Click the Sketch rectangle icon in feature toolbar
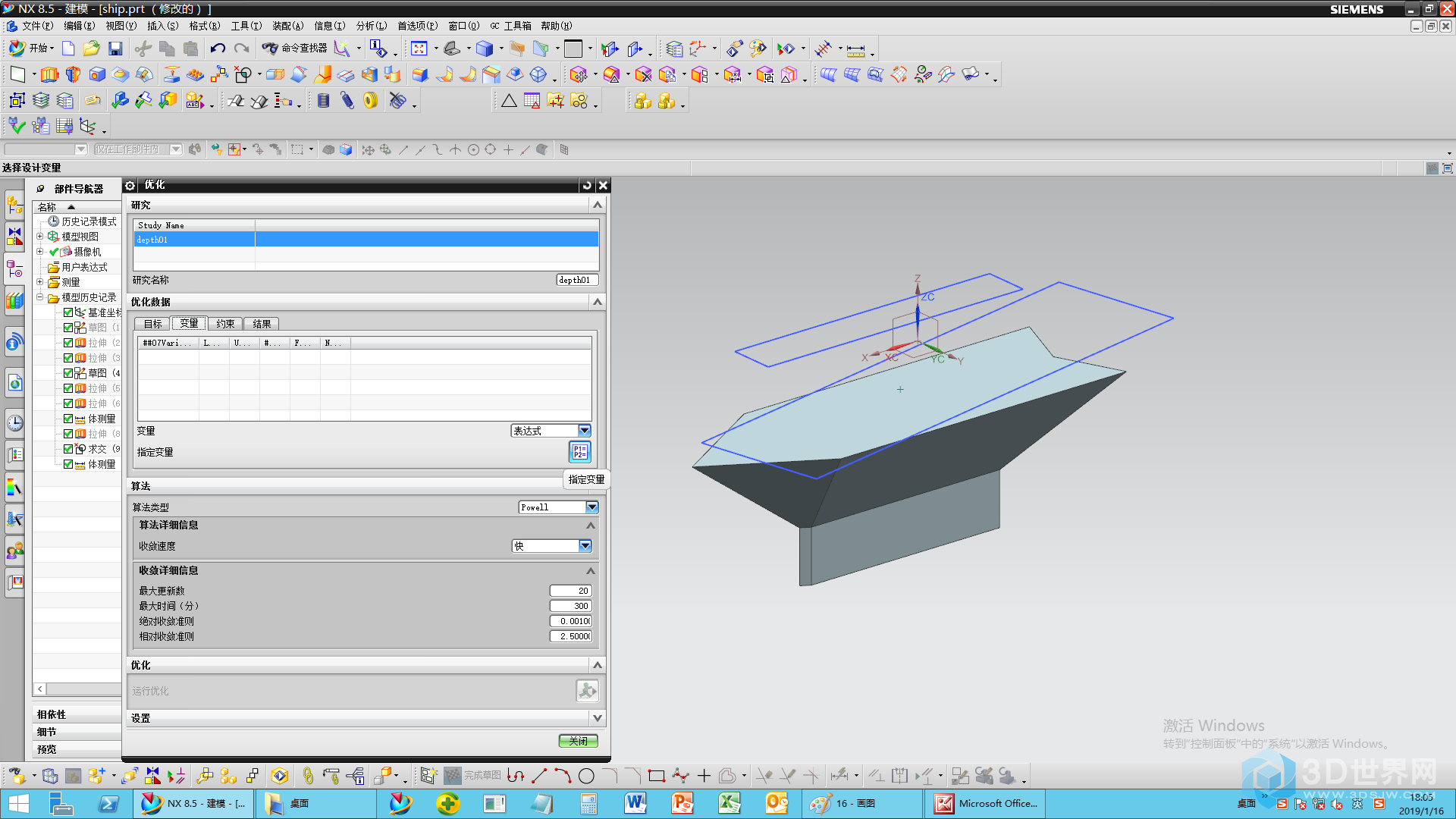 click(17, 74)
